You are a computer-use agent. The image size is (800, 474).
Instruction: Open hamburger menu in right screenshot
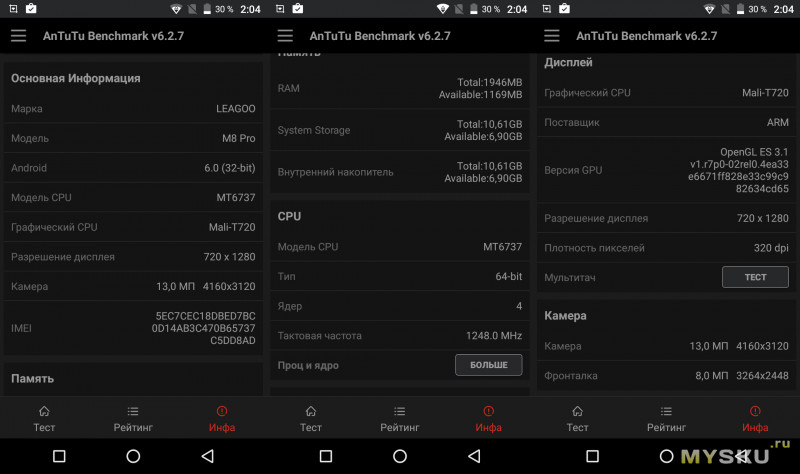click(552, 36)
